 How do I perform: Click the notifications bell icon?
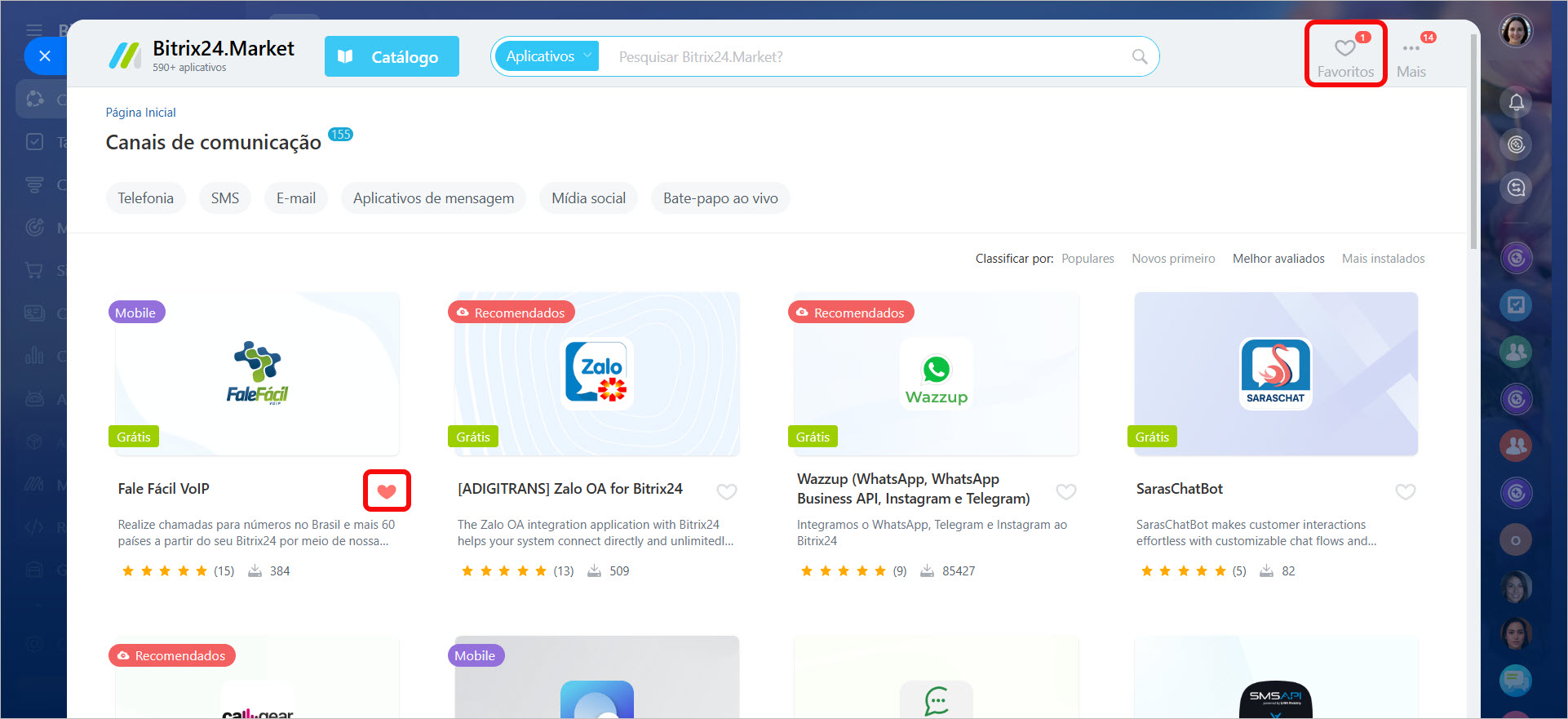point(1516,102)
